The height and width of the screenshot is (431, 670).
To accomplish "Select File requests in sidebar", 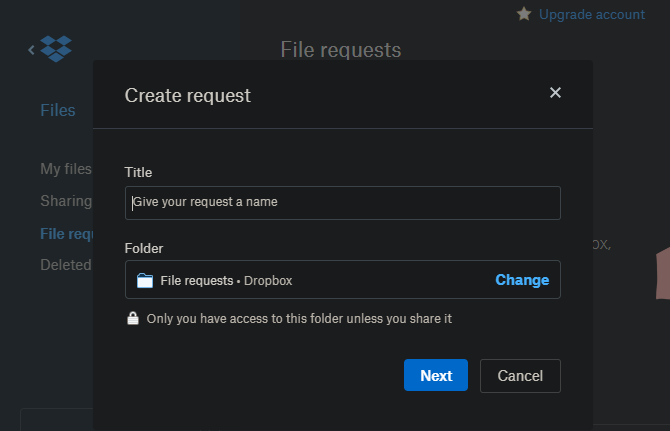I will [67, 234].
